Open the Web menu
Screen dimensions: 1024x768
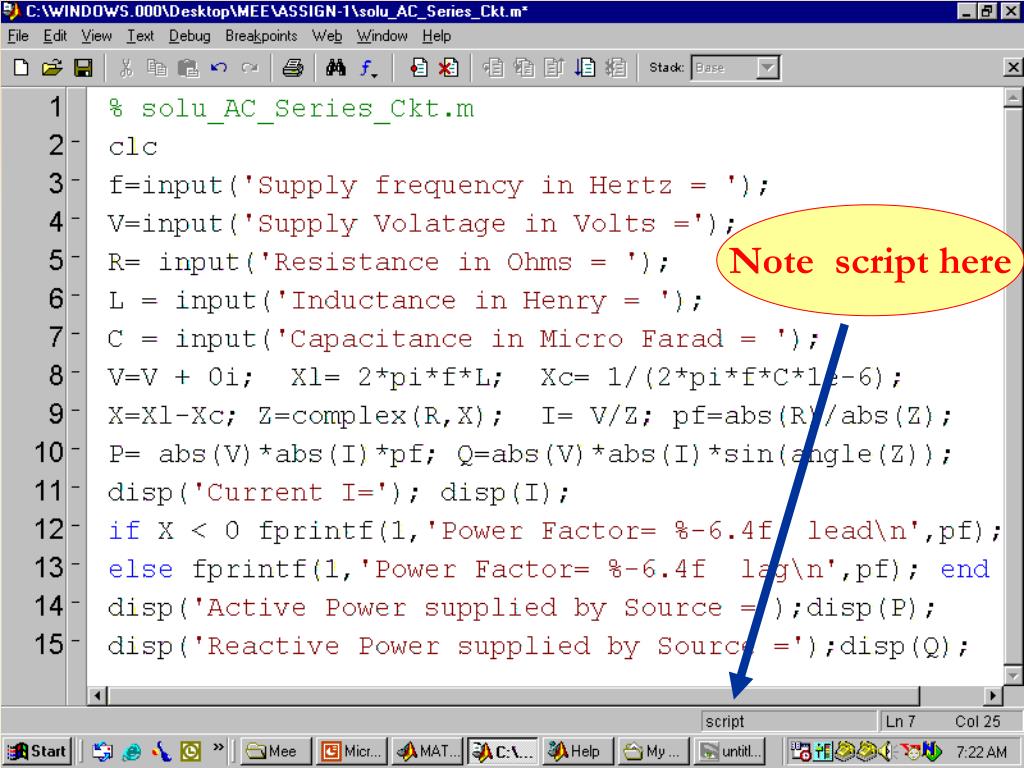pos(327,37)
